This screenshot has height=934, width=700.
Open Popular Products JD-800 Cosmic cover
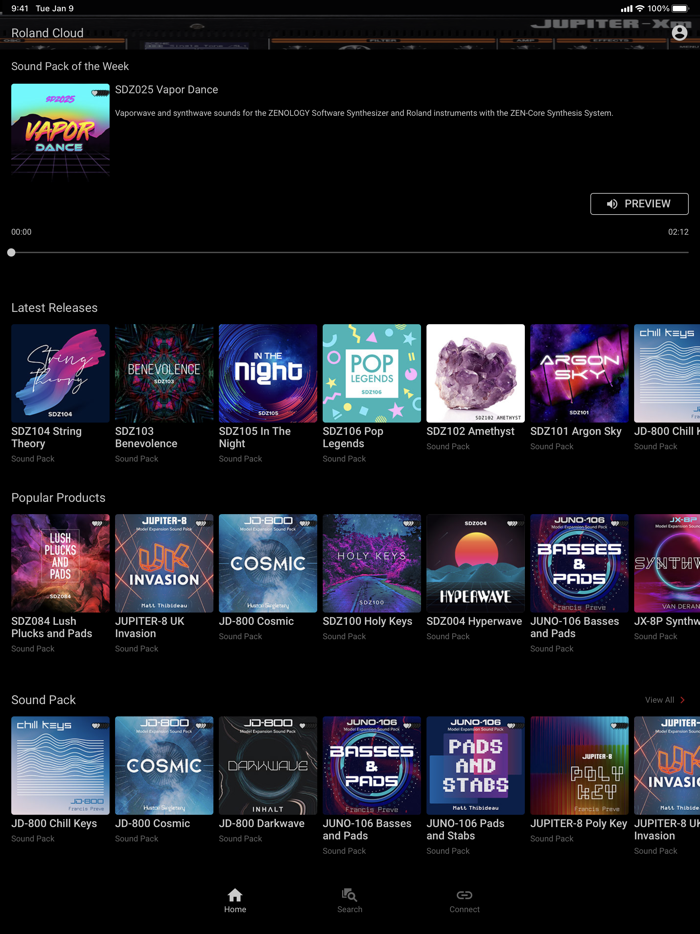click(x=268, y=563)
